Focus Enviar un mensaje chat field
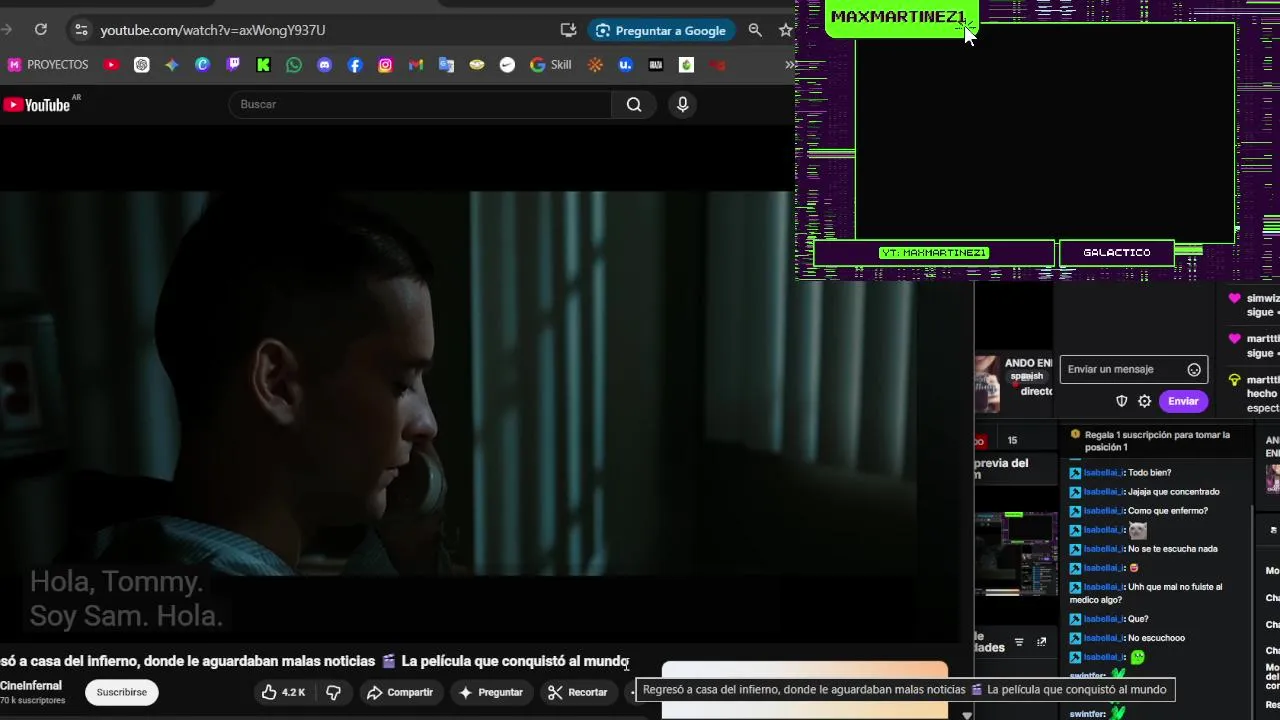Screen dimensions: 1280x720 pyautogui.click(x=1124, y=369)
